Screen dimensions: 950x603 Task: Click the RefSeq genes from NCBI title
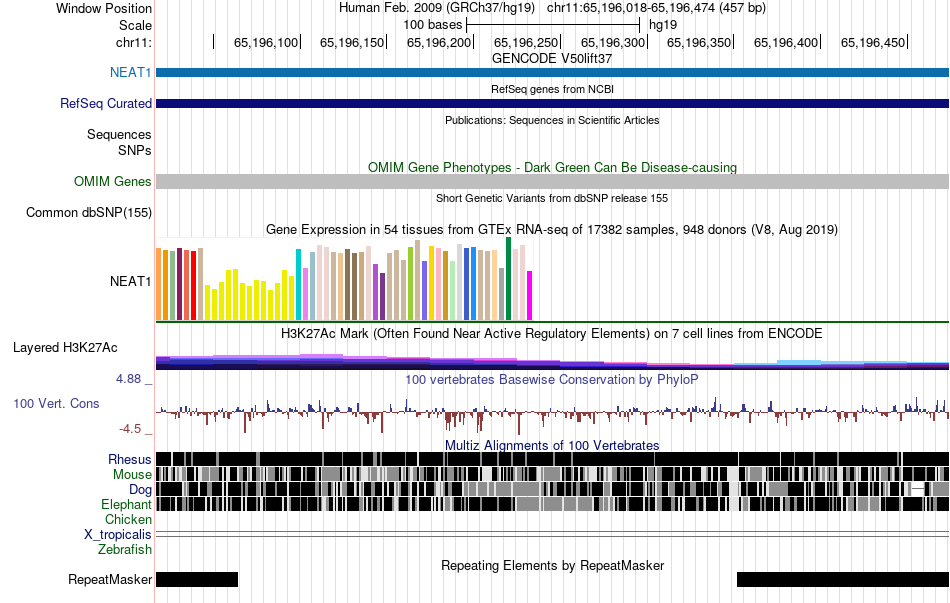(552, 90)
